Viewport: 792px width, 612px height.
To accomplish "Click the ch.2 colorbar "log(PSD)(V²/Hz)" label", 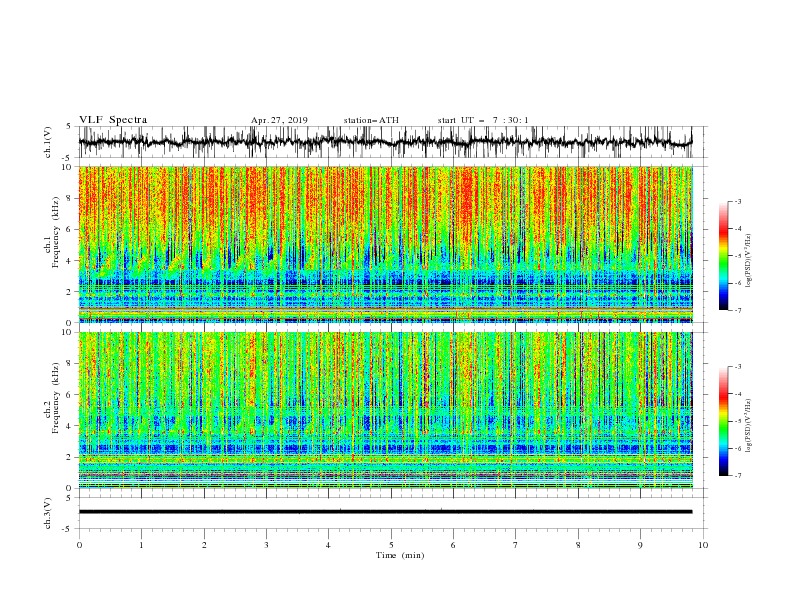I will pos(749,426).
